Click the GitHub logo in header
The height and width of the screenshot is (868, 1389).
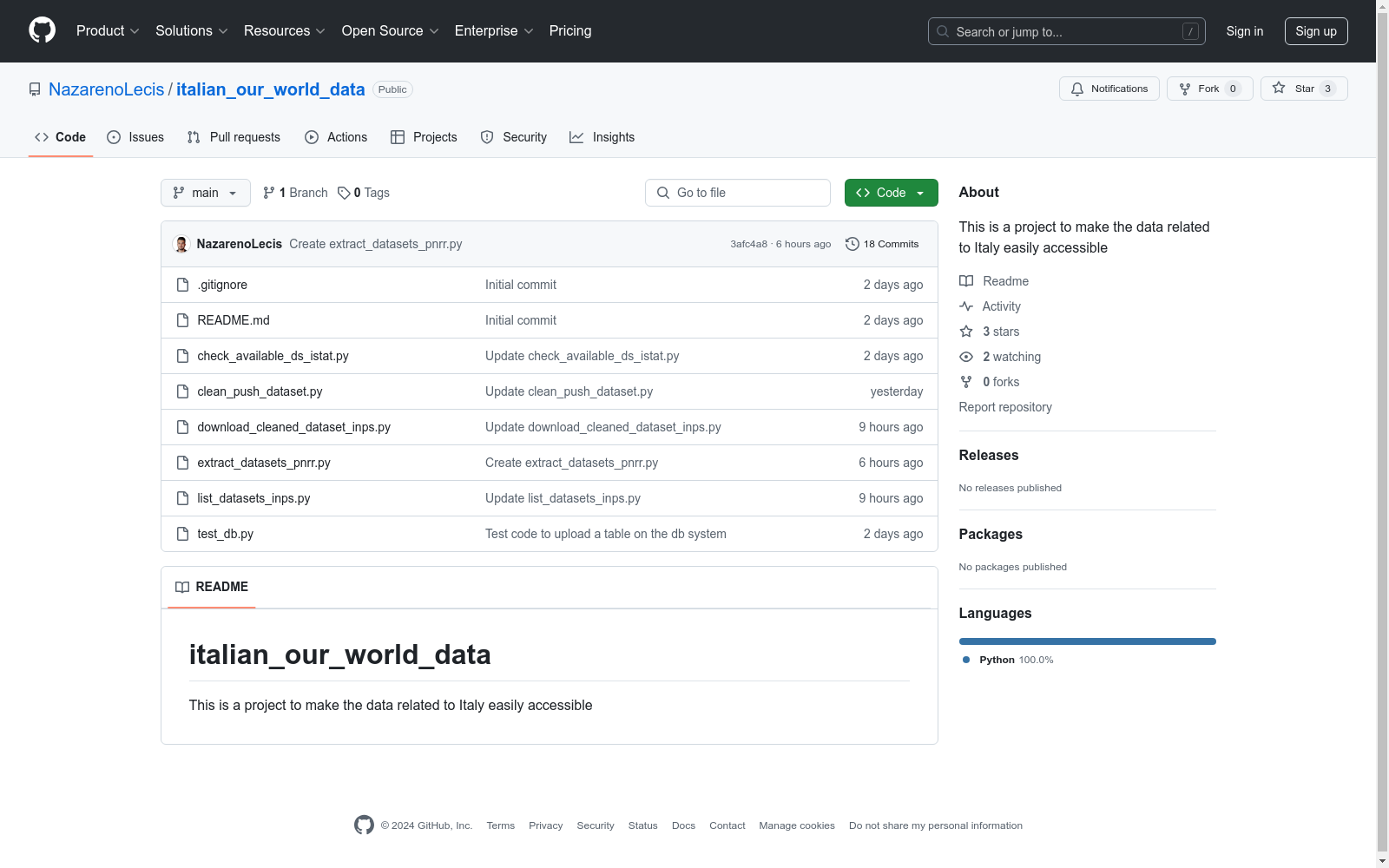(x=42, y=30)
